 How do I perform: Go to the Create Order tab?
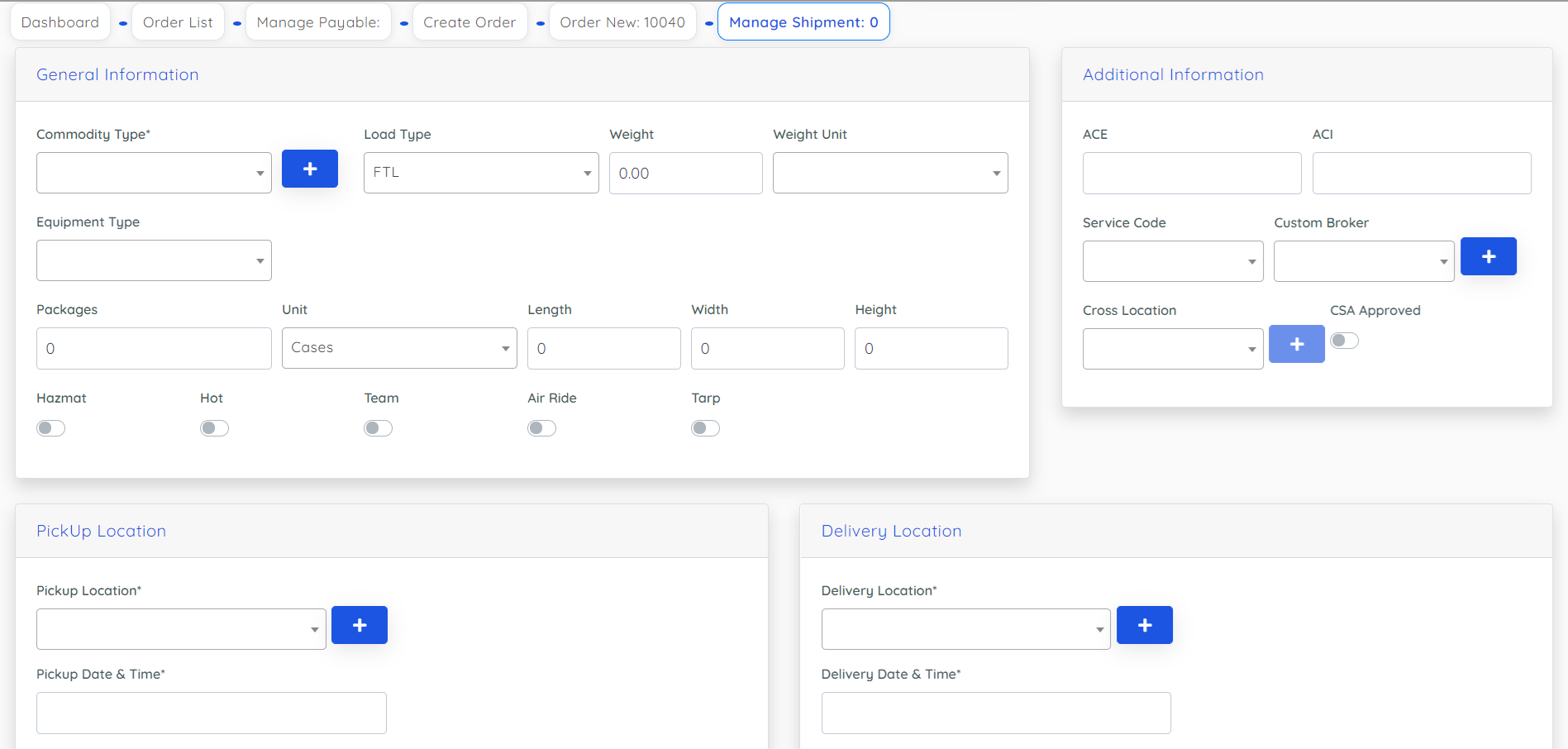pyautogui.click(x=469, y=22)
